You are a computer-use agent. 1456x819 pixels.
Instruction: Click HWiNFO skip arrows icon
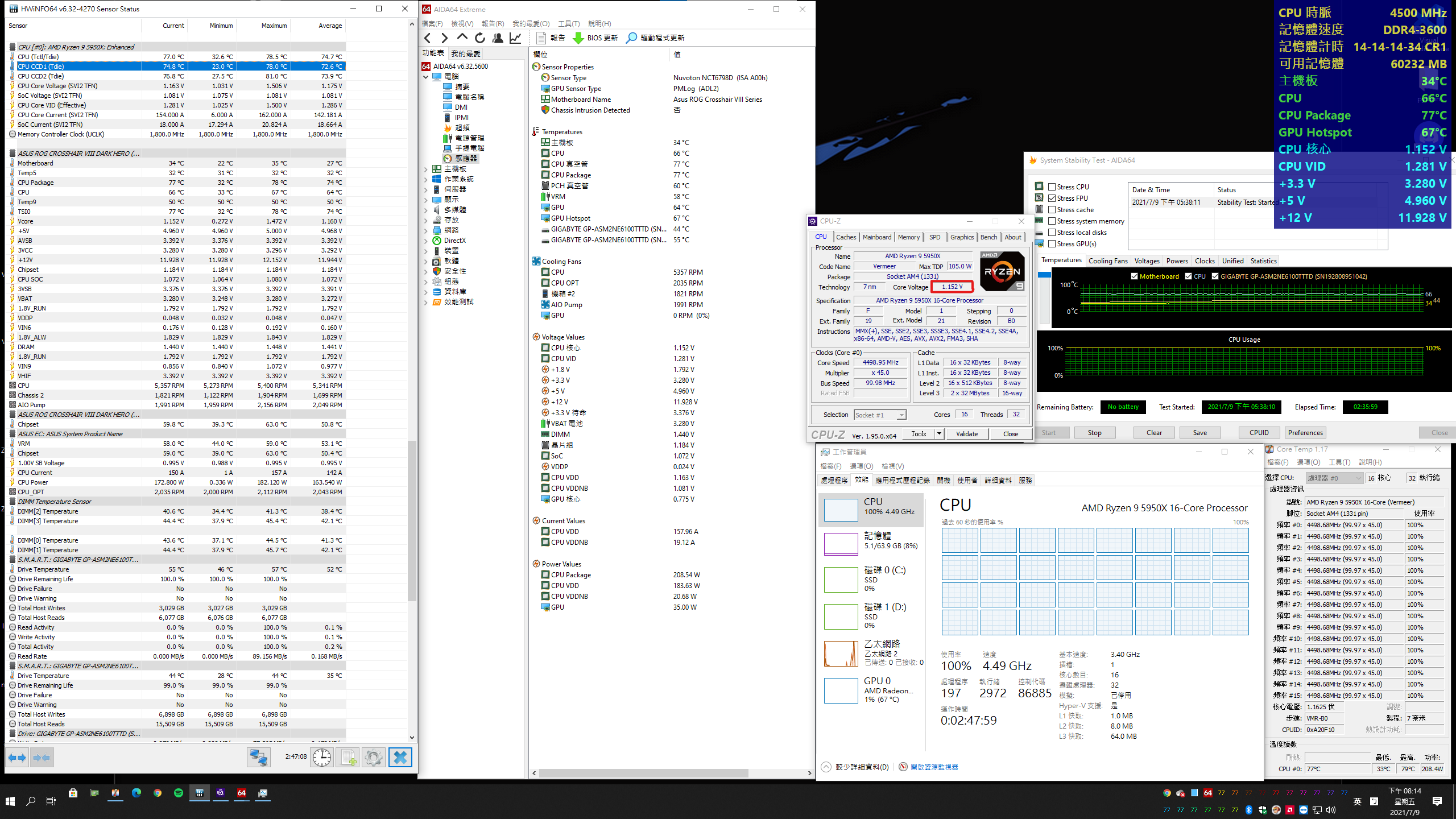pos(42,758)
